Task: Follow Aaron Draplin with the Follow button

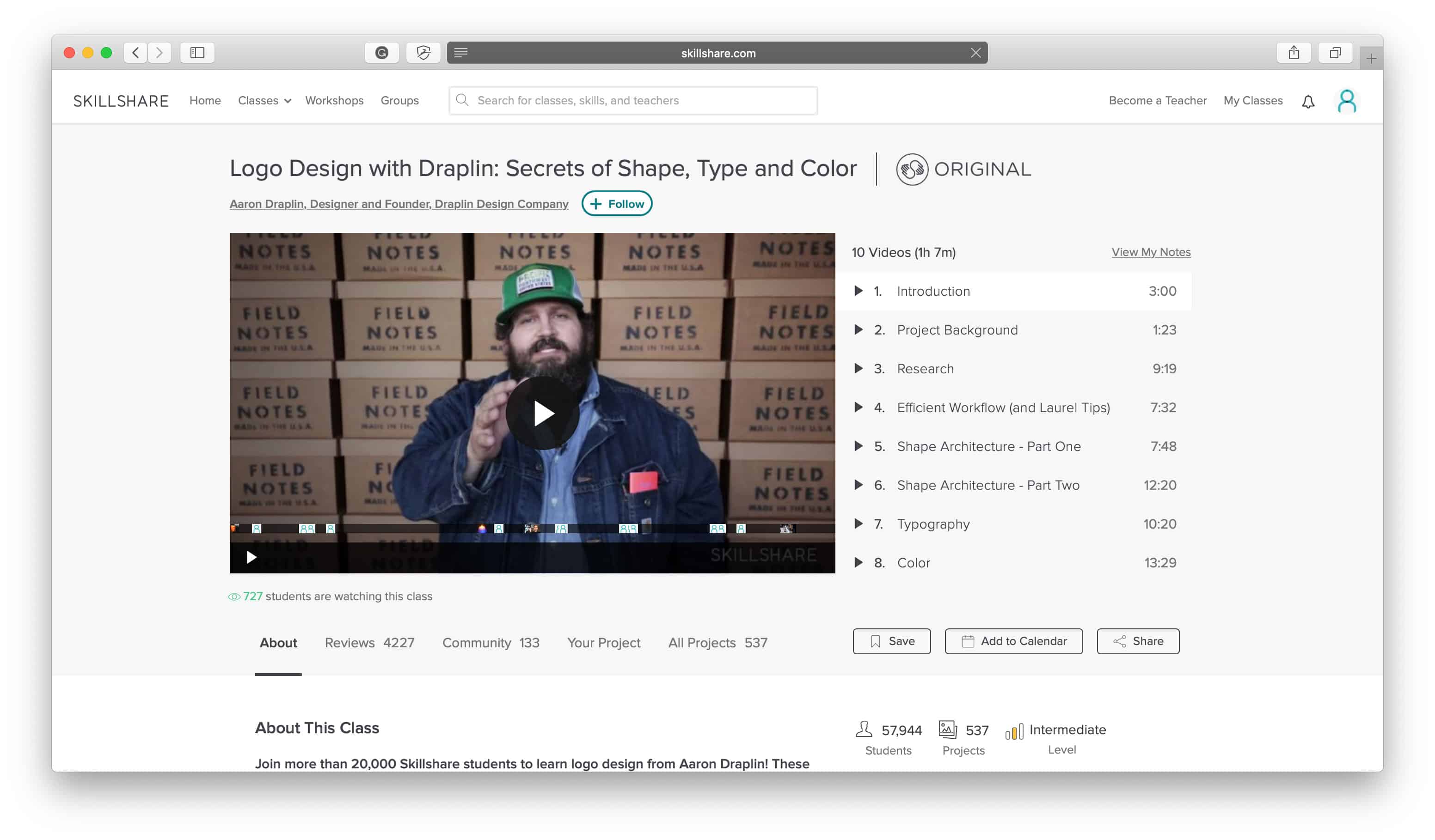Action: [x=617, y=204]
